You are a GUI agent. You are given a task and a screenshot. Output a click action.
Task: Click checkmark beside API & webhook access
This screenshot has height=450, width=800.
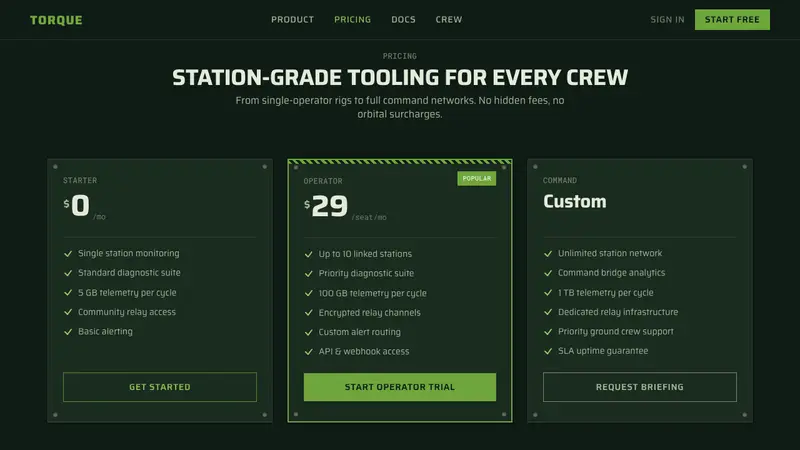tap(308, 352)
